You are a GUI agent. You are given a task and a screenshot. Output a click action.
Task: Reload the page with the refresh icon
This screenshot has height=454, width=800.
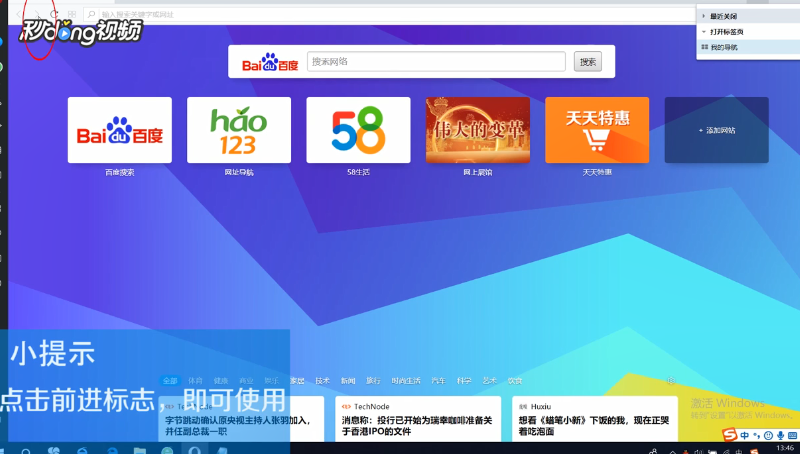pos(54,14)
